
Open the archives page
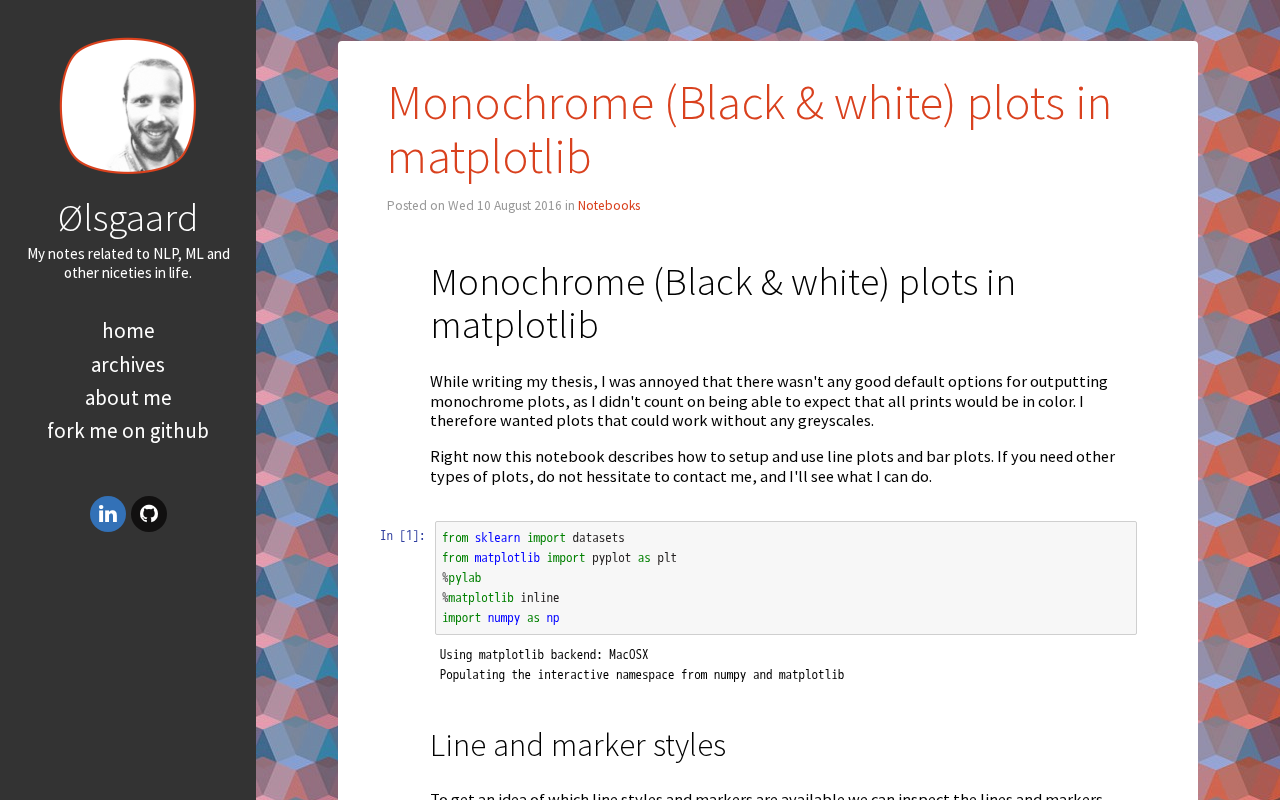click(128, 364)
